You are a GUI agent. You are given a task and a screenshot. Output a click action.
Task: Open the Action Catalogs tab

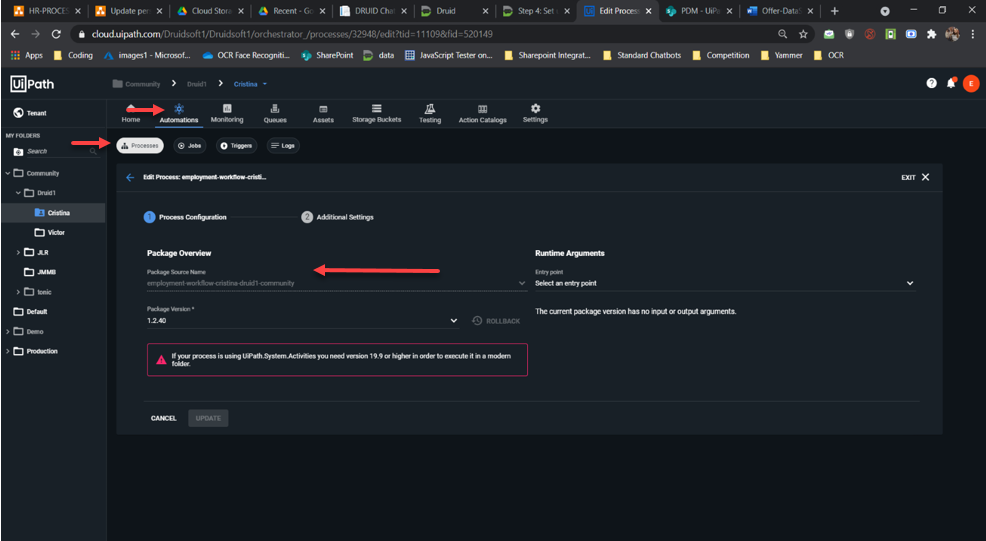[x=482, y=113]
